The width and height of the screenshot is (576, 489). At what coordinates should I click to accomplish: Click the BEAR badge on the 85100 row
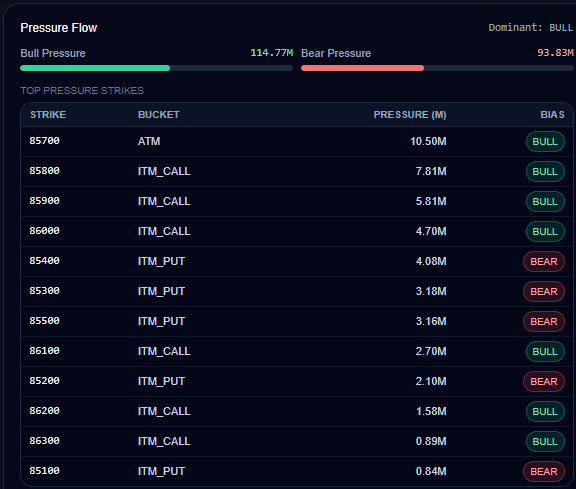click(x=544, y=472)
